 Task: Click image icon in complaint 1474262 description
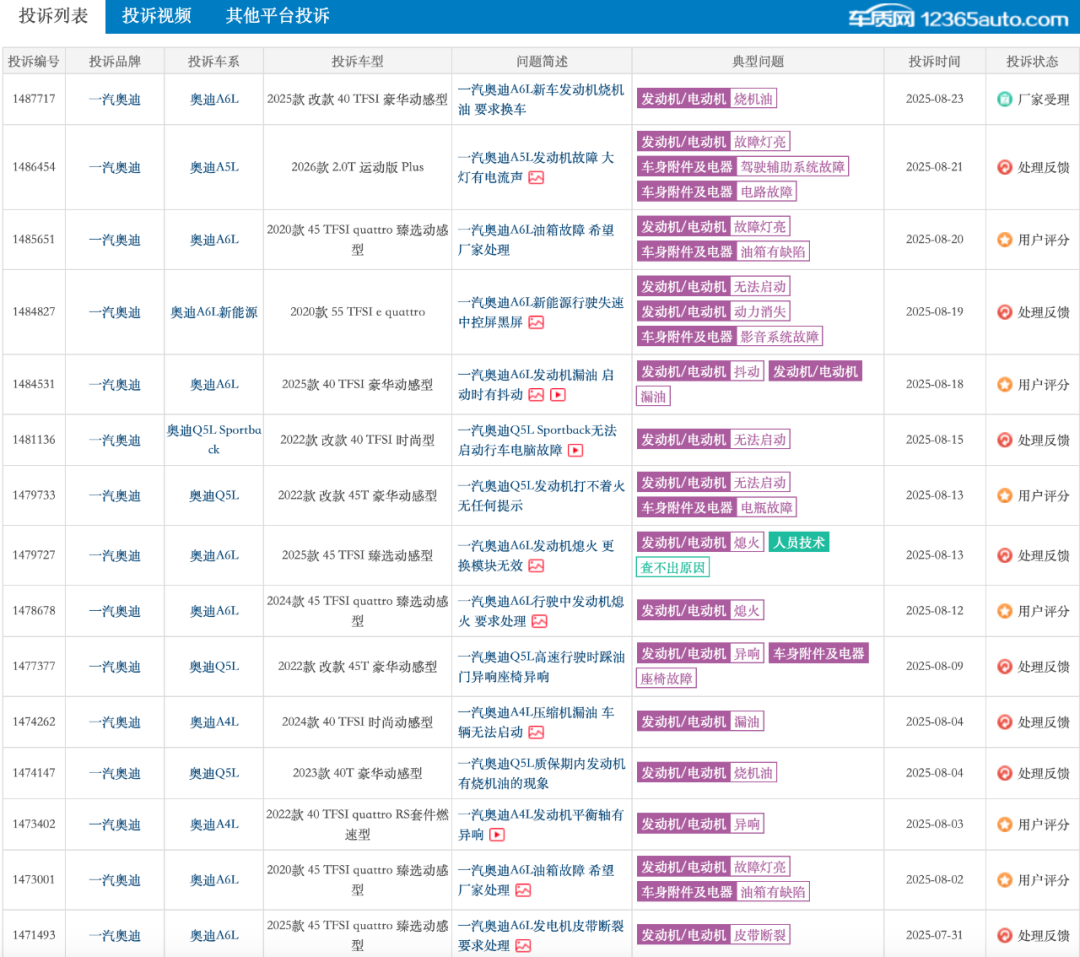pos(536,732)
